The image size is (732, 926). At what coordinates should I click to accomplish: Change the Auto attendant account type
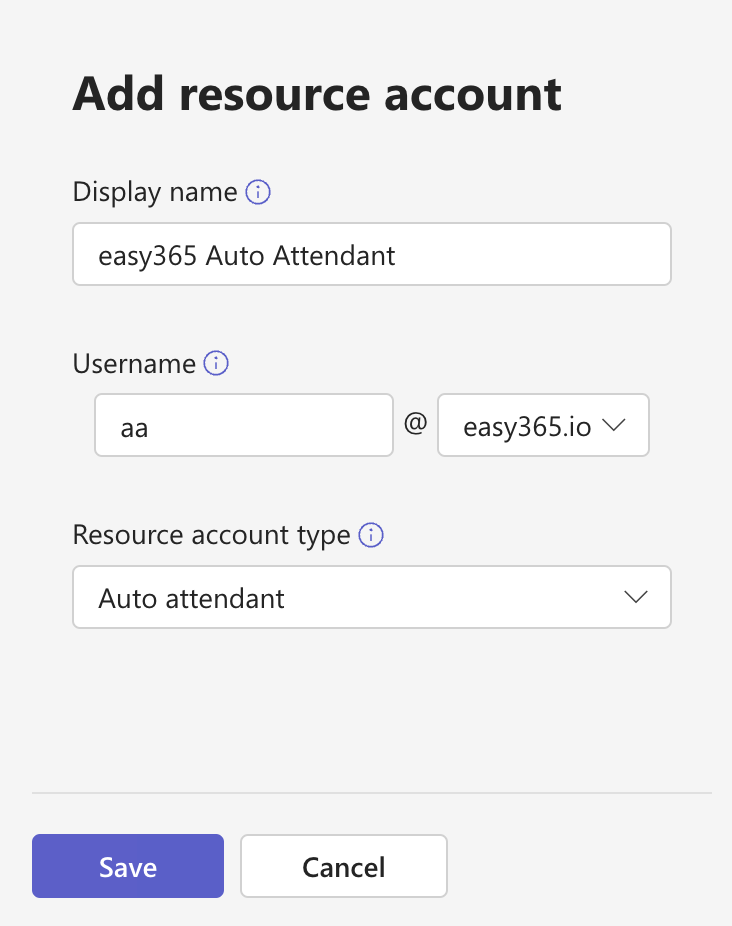370,596
